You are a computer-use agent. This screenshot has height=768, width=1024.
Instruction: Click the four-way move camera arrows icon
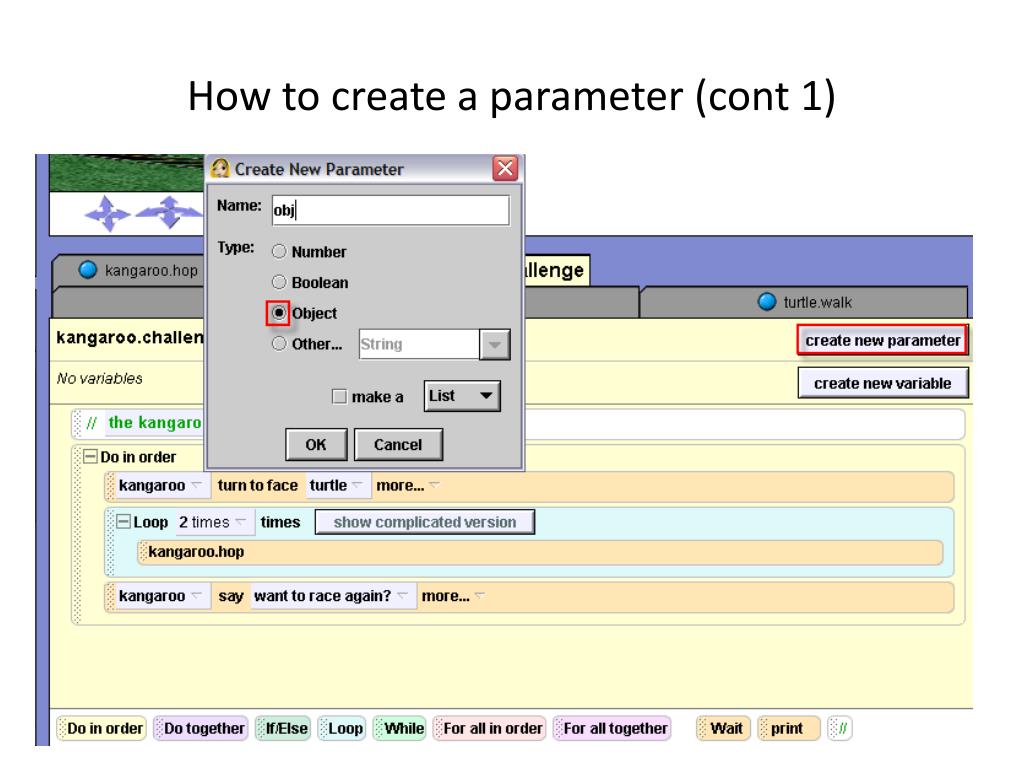[x=107, y=214]
